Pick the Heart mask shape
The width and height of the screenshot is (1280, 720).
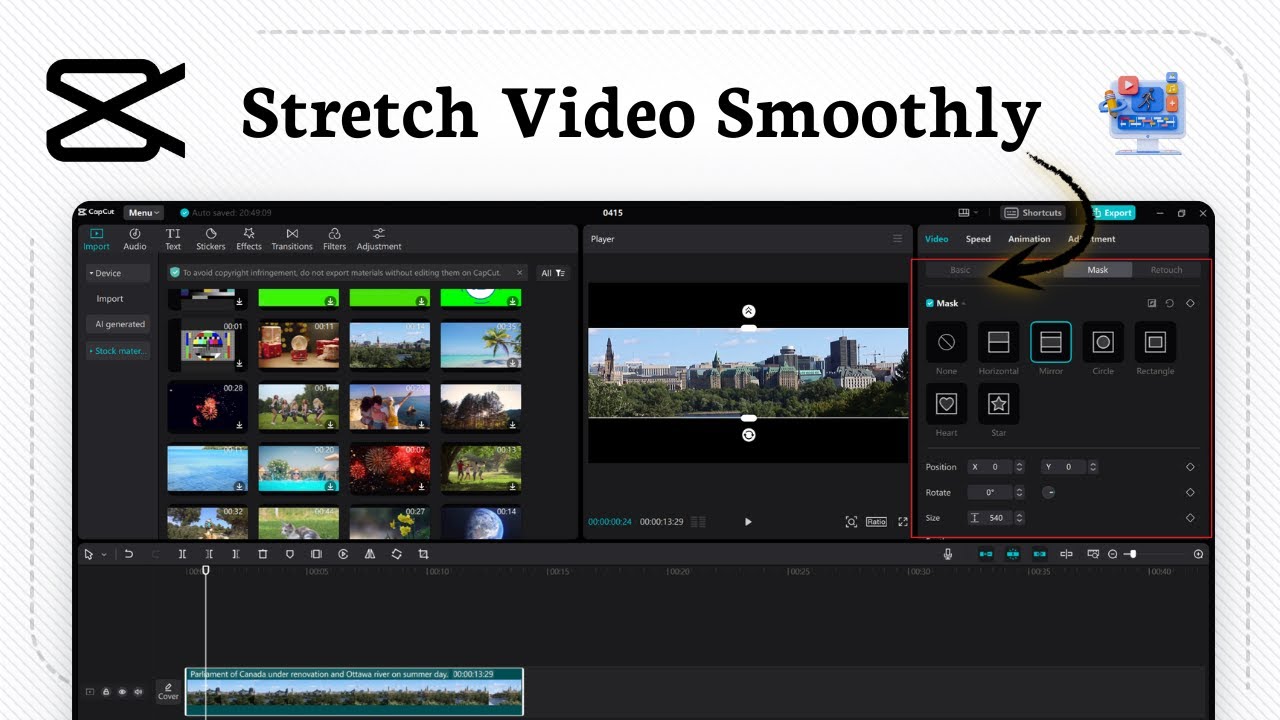[x=946, y=404]
